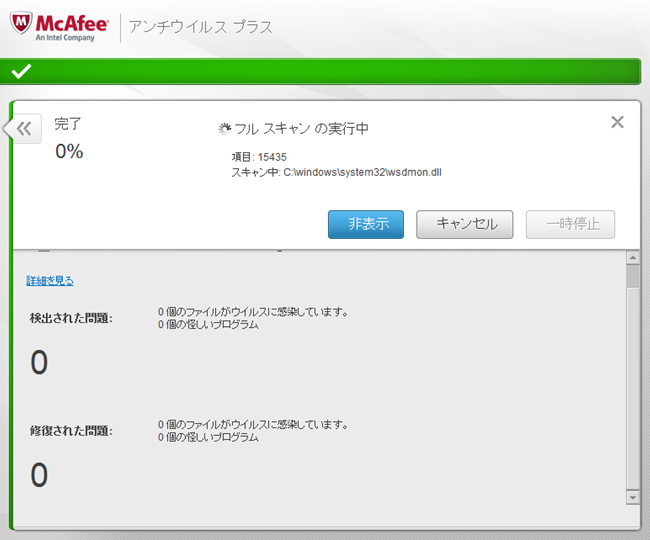Click the wsdmon.dll scanning path

pos(336,172)
